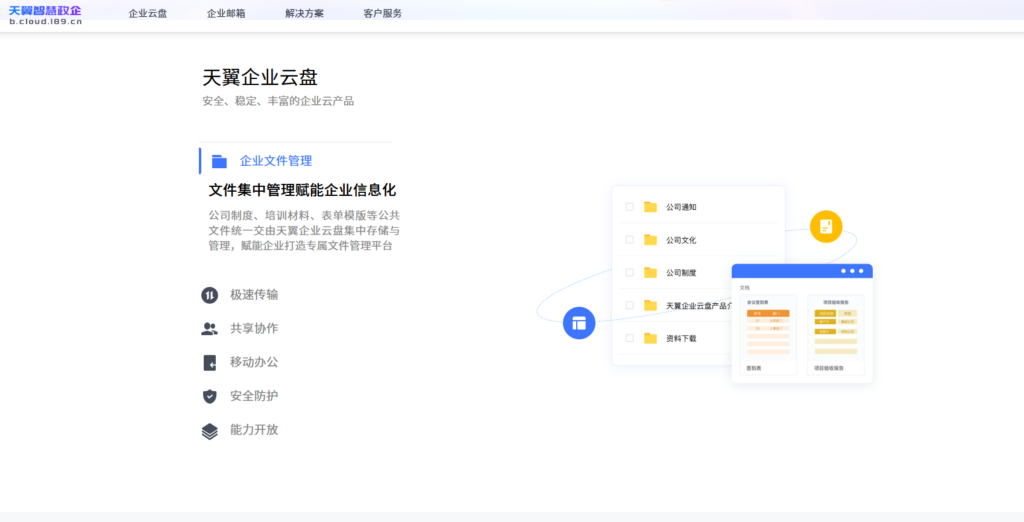1024x522 pixels.
Task: Select the 极速传输 feature
Action: [x=254, y=295]
